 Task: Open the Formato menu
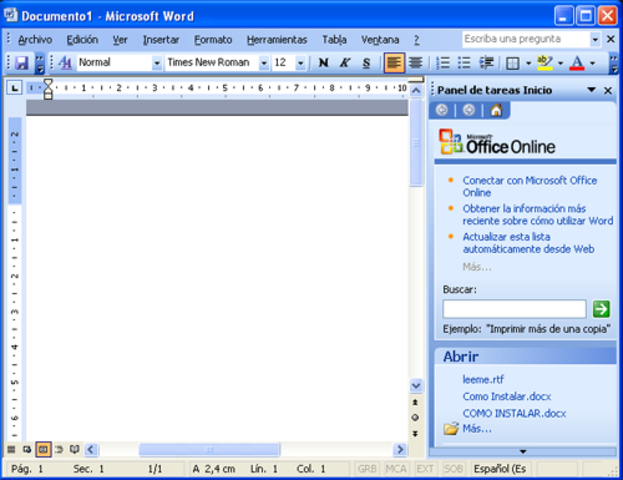(x=213, y=40)
